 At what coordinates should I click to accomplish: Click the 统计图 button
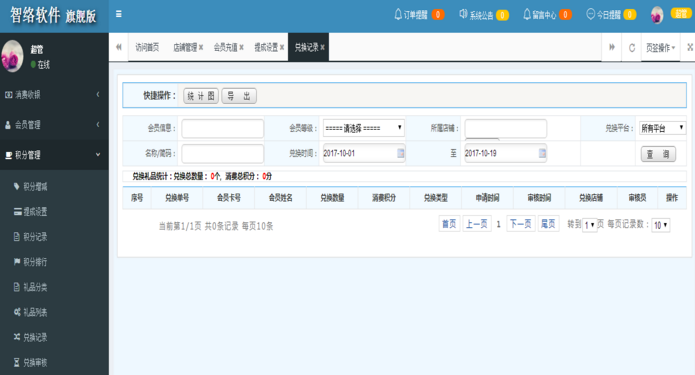201,96
